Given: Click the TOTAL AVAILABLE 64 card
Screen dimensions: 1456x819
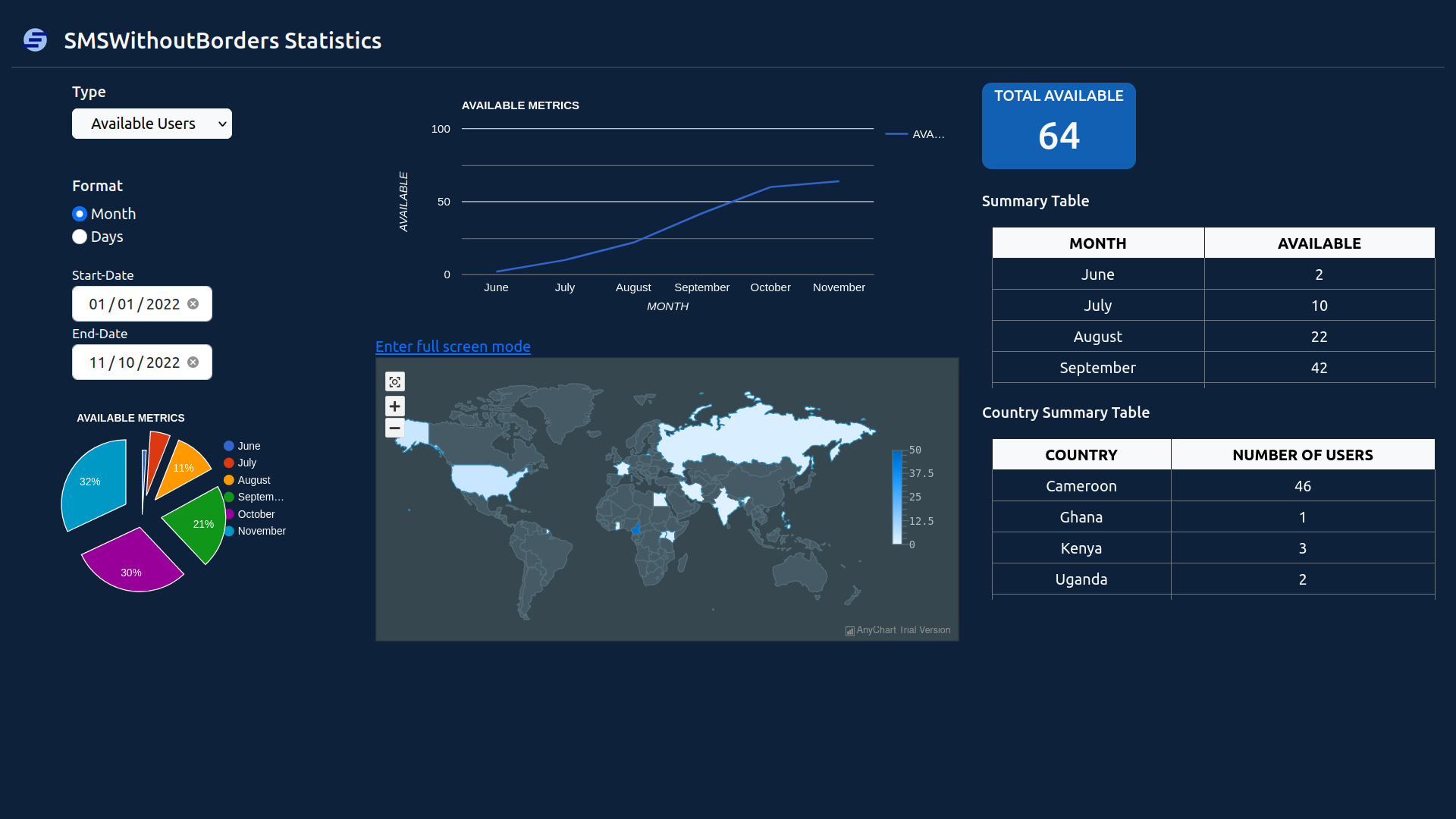Looking at the screenshot, I should (1059, 126).
